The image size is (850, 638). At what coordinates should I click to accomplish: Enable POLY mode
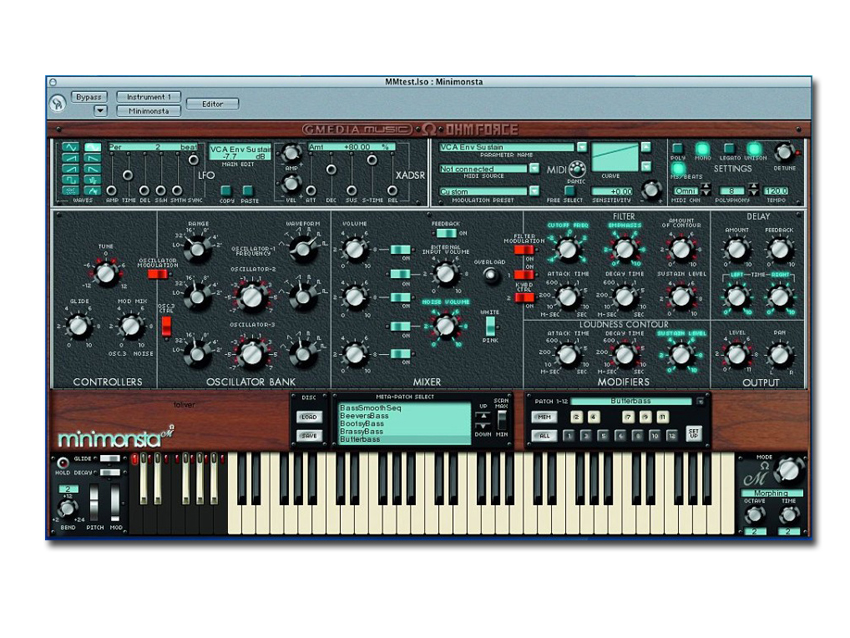point(677,148)
